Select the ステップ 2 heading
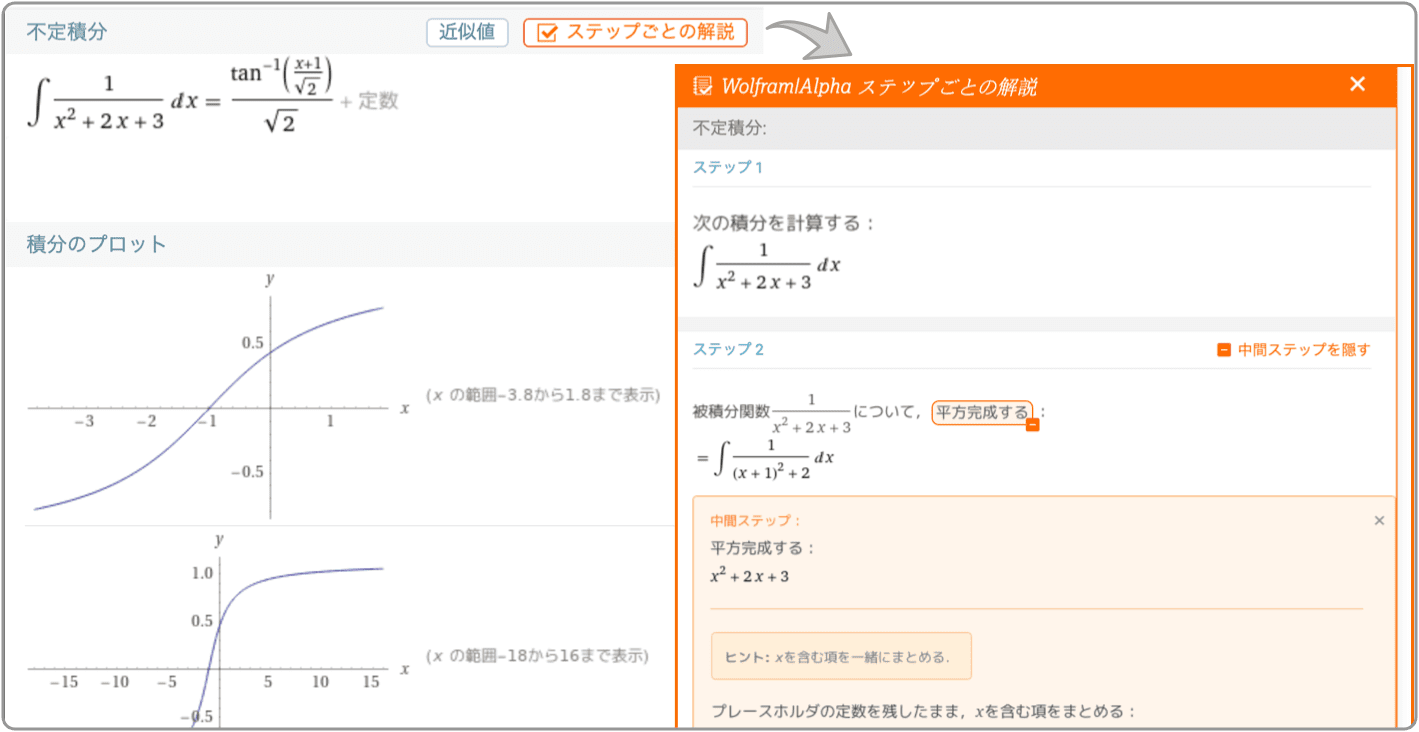The height and width of the screenshot is (732, 1419). 728,349
